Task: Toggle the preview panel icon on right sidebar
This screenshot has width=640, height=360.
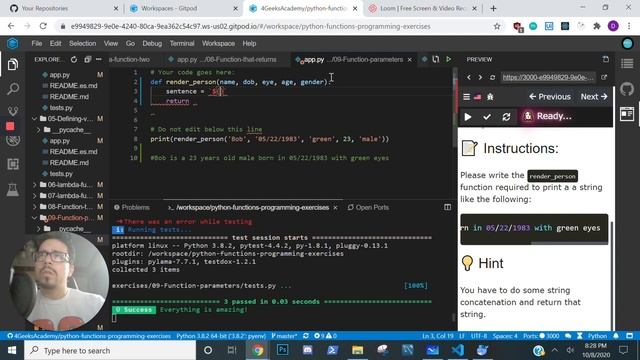Action: click(627, 114)
